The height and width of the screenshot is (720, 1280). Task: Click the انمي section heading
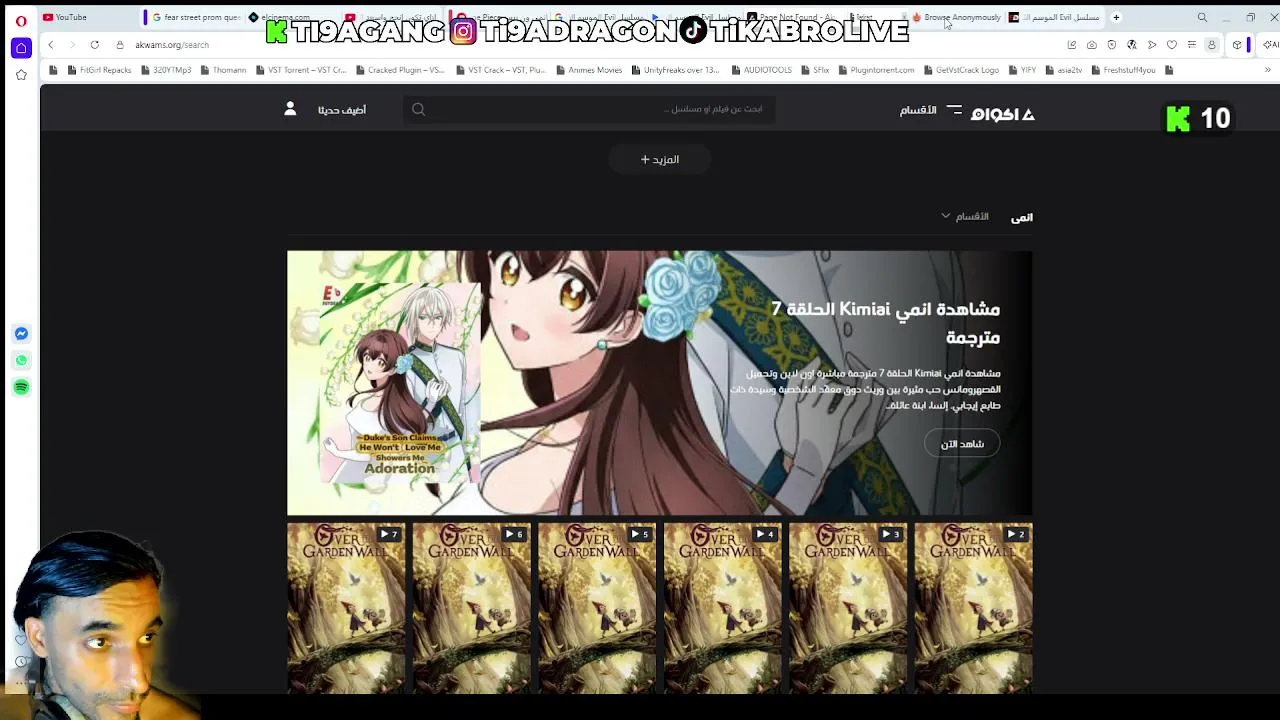coord(1021,217)
